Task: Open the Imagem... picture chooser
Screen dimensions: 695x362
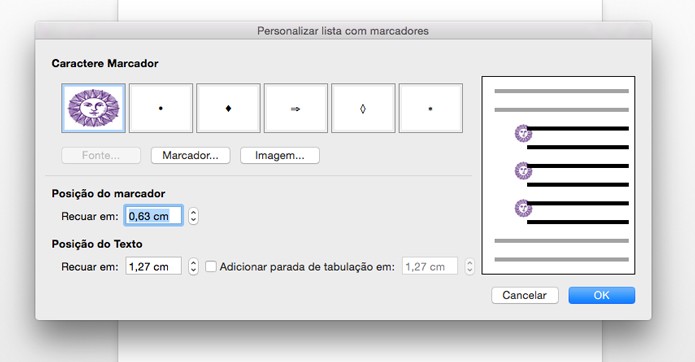Action: 280,156
